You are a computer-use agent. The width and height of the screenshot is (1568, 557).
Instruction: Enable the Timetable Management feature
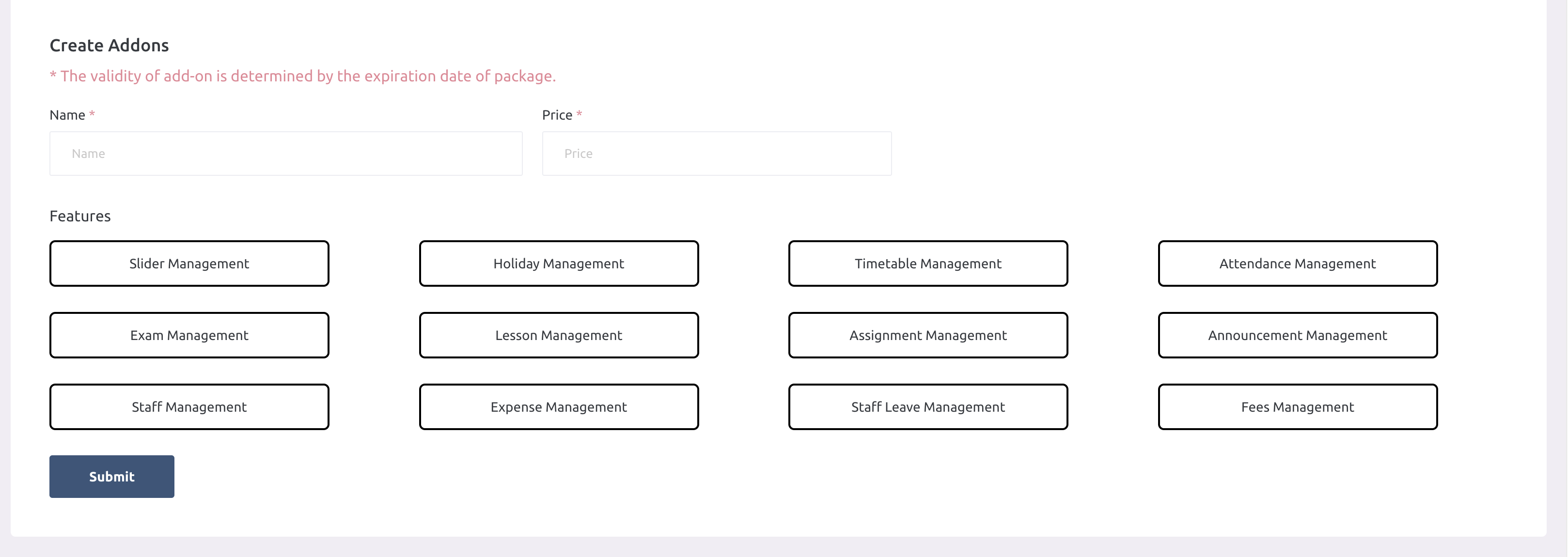[927, 263]
